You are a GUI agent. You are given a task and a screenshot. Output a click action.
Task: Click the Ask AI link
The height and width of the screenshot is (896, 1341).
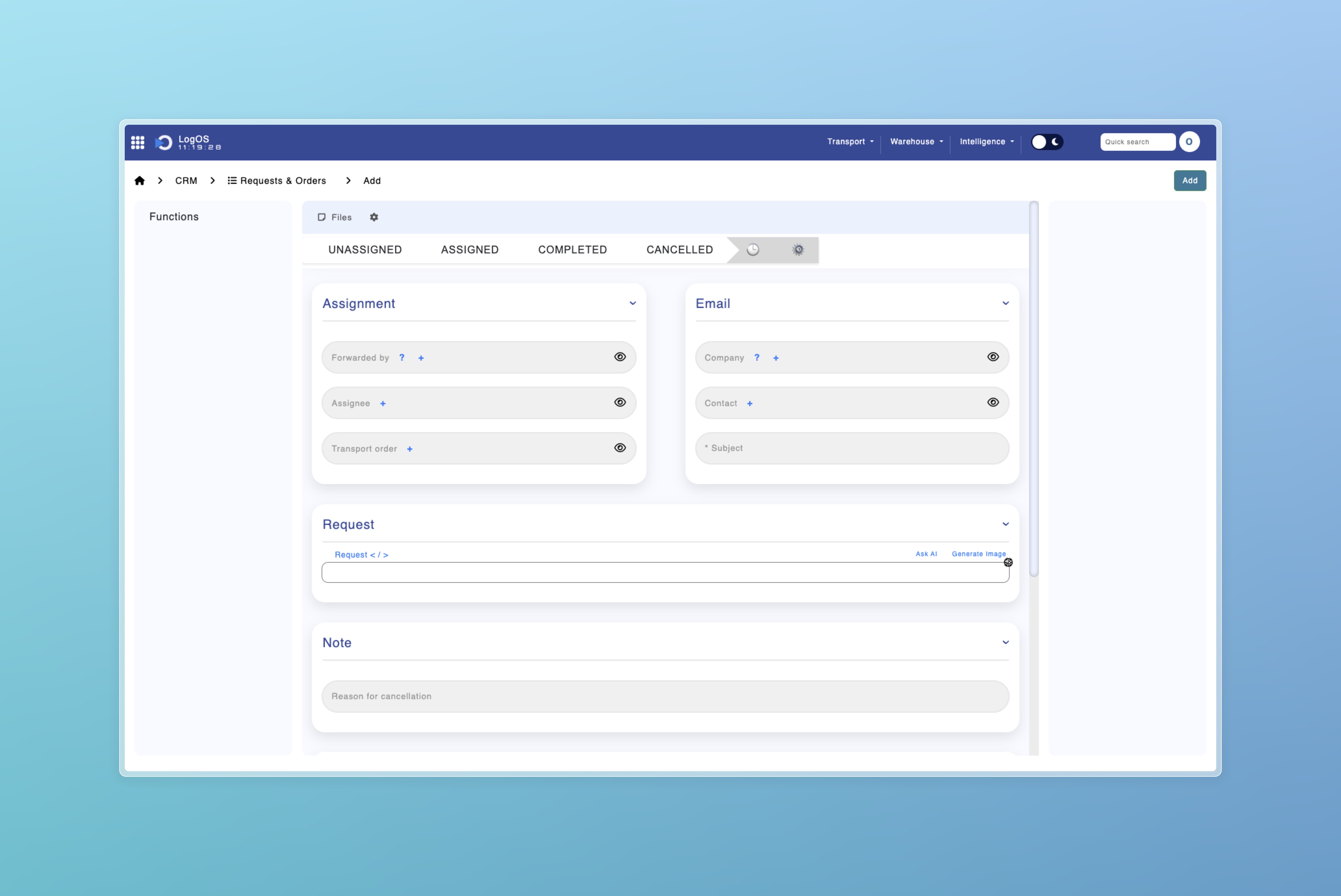point(926,554)
